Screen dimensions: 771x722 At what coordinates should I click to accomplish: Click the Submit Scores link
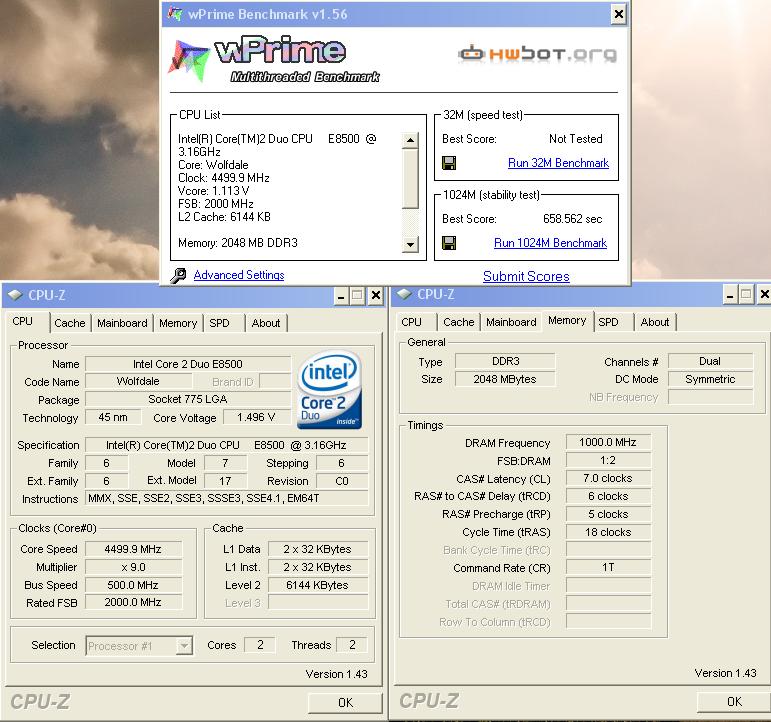pyautogui.click(x=526, y=276)
